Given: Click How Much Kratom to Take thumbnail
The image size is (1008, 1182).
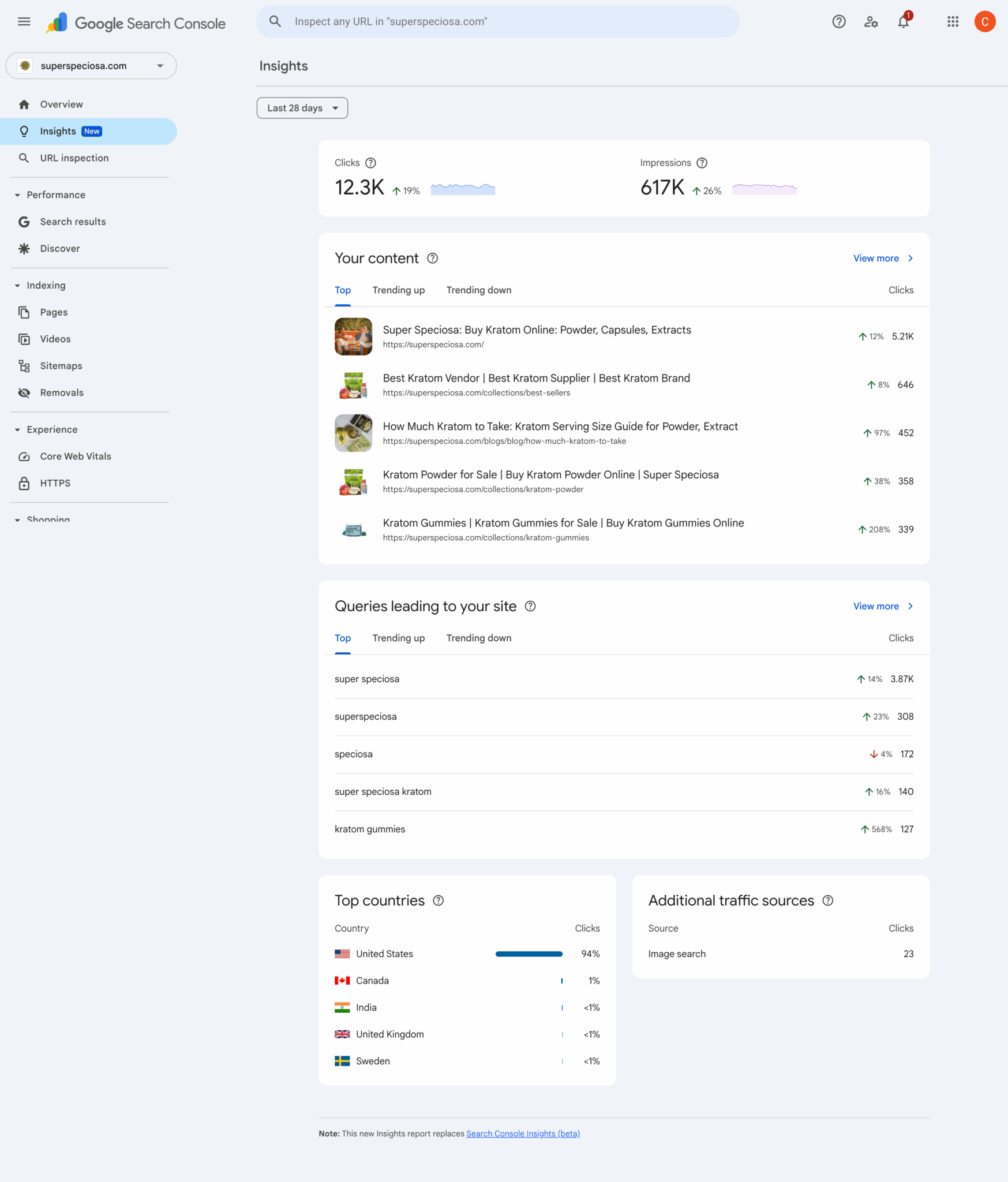Looking at the screenshot, I should pos(353,433).
